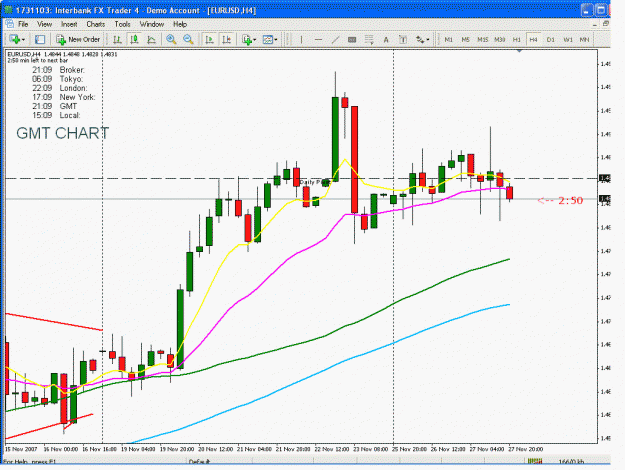Switch to line chart type
This screenshot has width=625, height=470.
coord(151,39)
